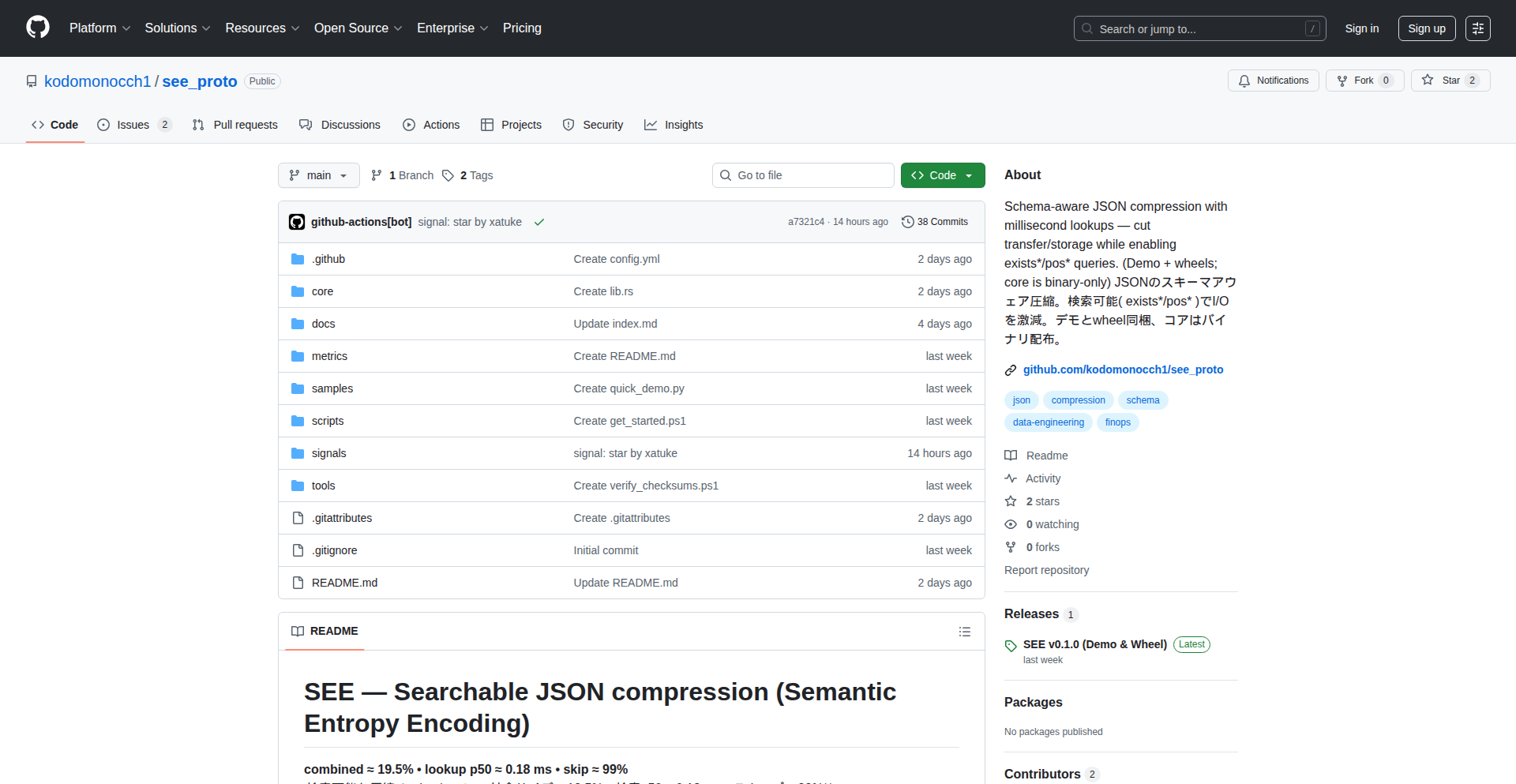Open the green Code dropdown
The height and width of the screenshot is (784, 1516).
point(942,175)
